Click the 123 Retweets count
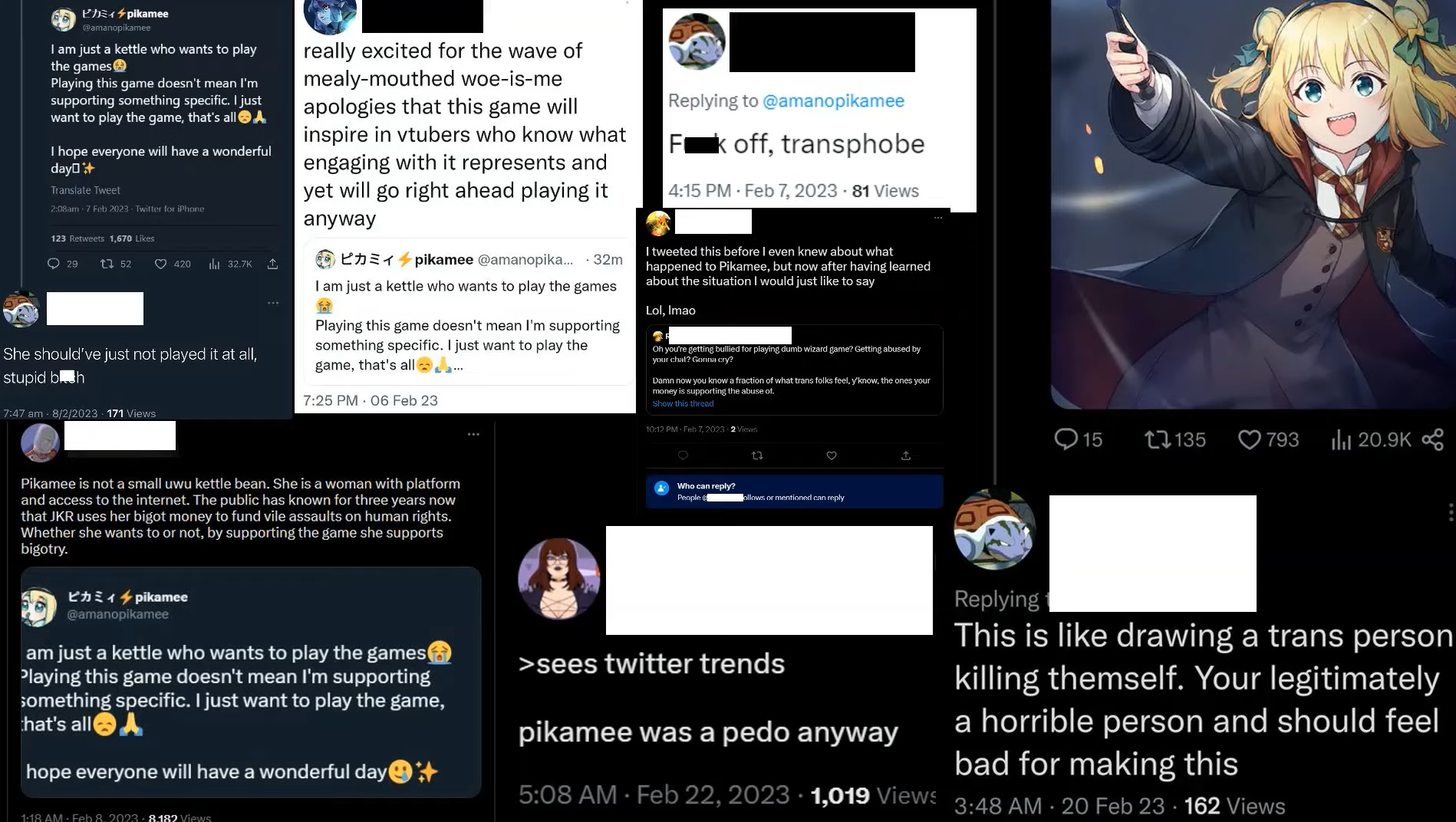This screenshot has height=822, width=1456. point(77,238)
